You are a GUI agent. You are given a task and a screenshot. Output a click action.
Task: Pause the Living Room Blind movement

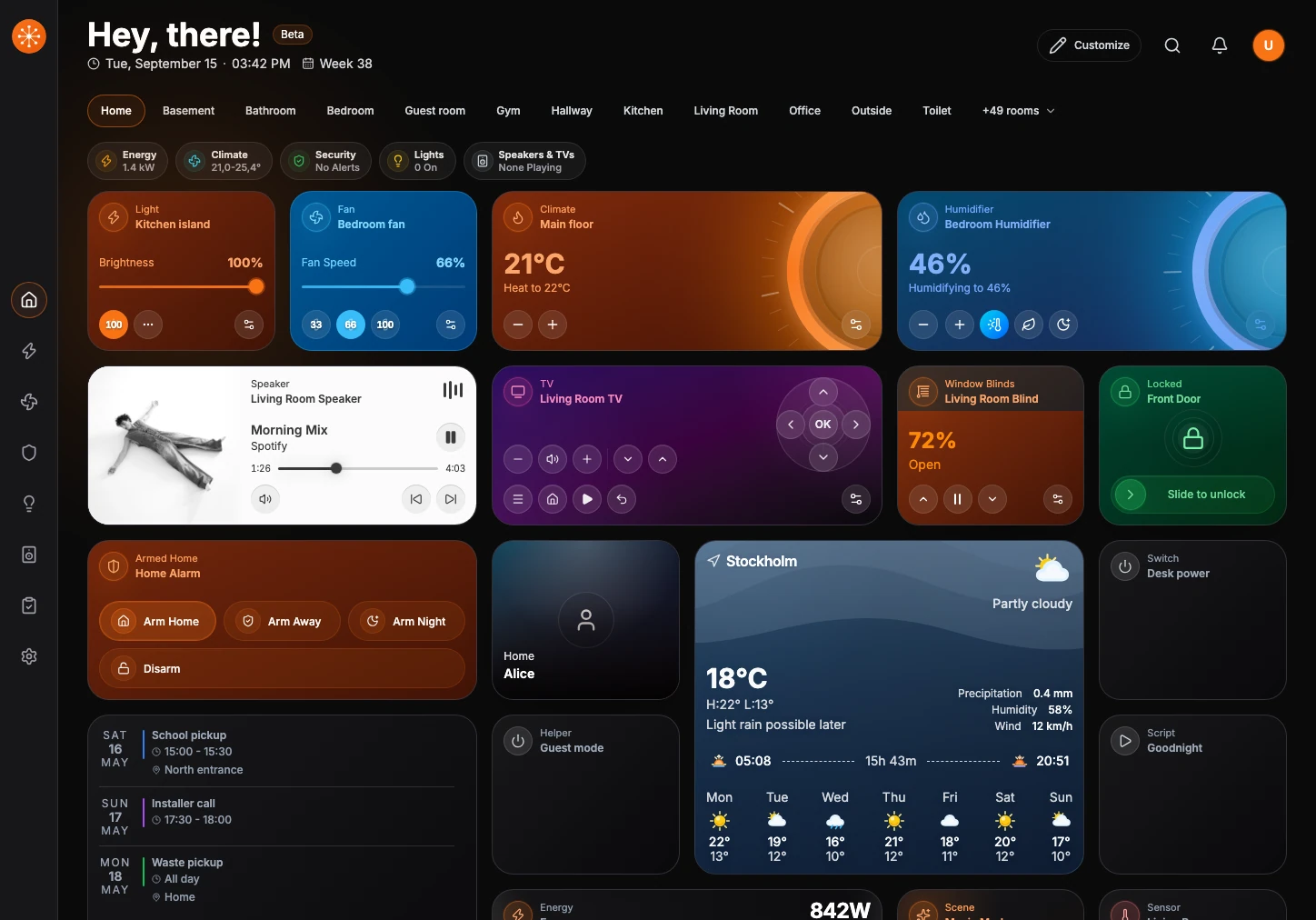[x=958, y=499]
